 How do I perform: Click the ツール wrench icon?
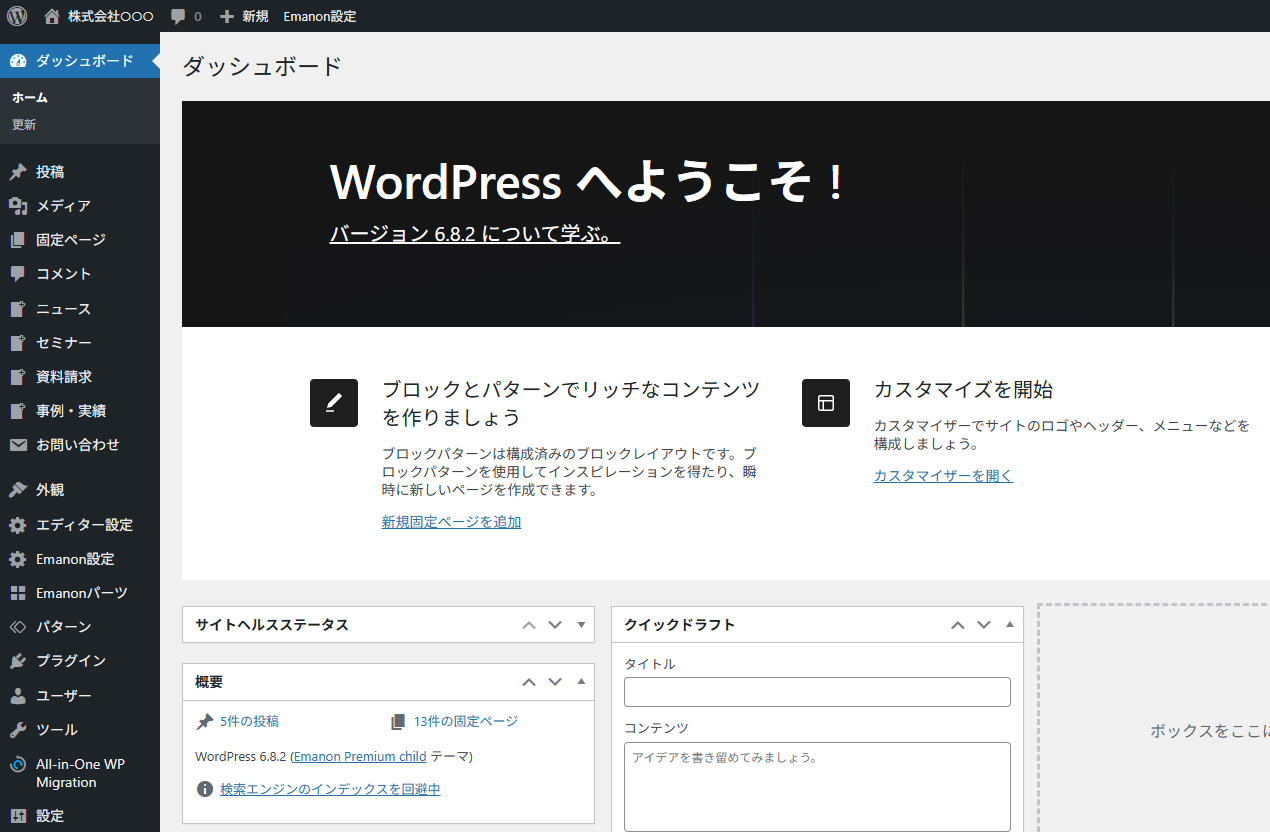point(18,730)
